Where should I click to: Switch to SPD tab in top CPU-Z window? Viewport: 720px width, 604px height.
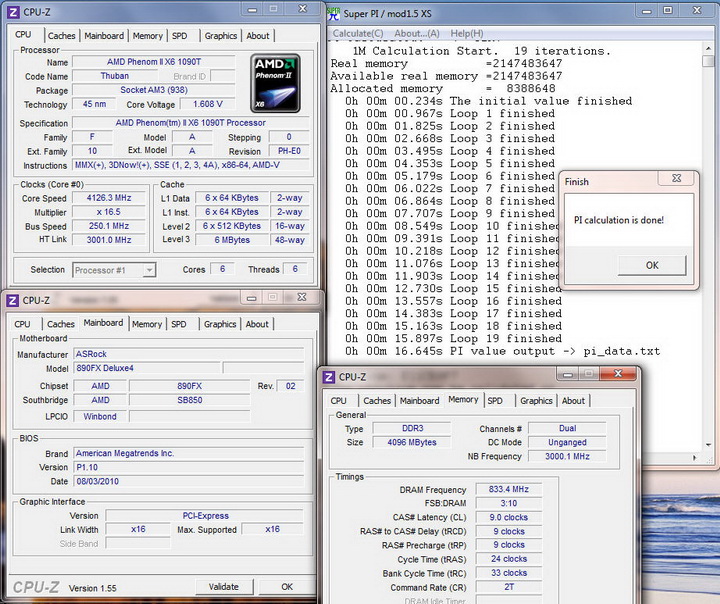pyautogui.click(x=180, y=36)
